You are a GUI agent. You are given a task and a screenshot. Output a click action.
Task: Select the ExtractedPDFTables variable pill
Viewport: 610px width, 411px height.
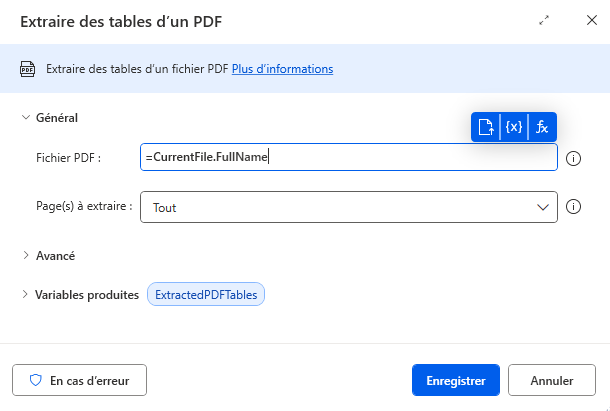(x=206, y=294)
